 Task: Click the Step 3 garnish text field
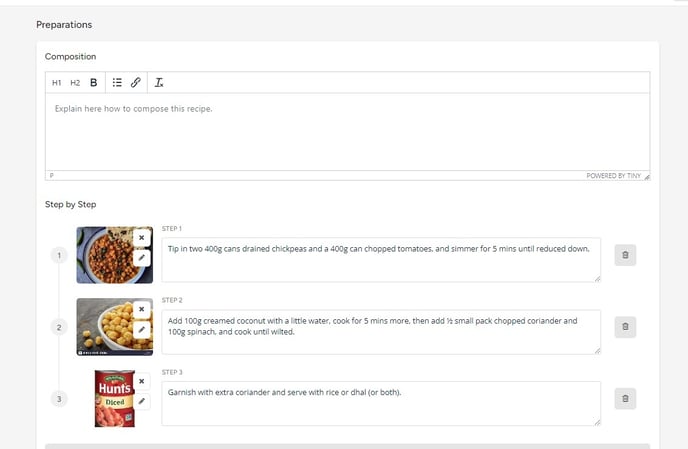click(x=381, y=403)
